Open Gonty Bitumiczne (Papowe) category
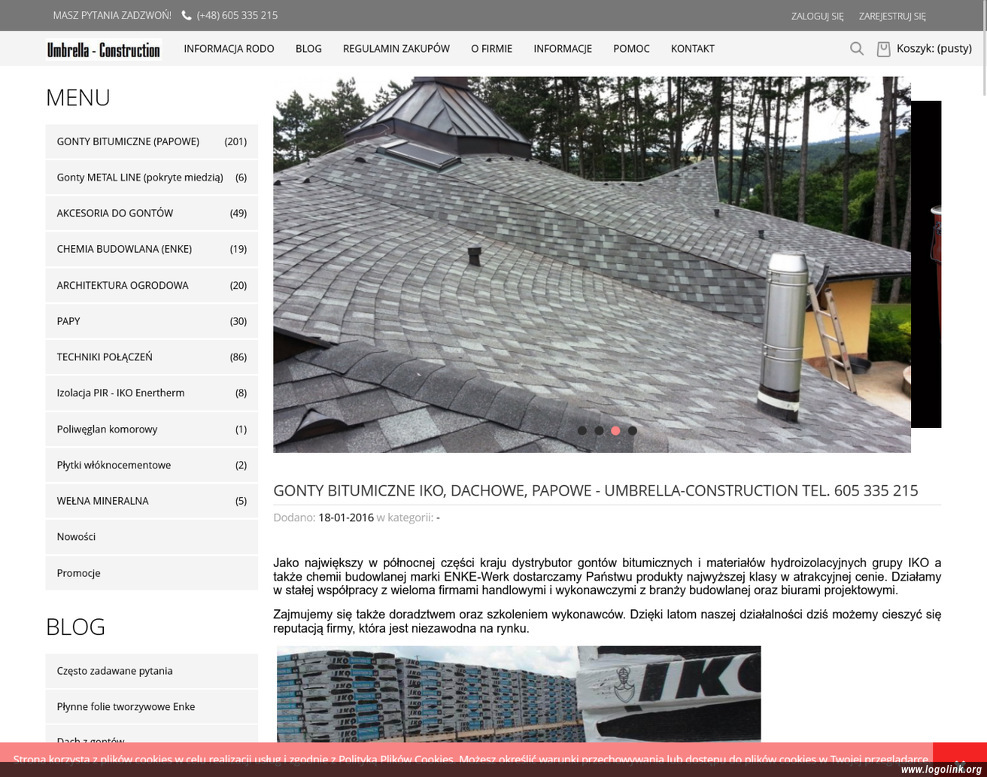Screen dimensions: 987x777 click(x=152, y=142)
